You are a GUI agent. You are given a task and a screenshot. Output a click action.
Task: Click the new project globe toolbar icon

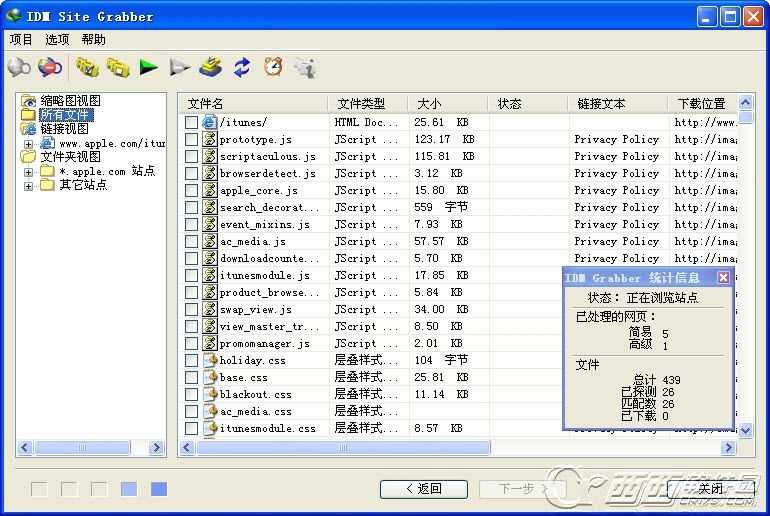(19, 67)
